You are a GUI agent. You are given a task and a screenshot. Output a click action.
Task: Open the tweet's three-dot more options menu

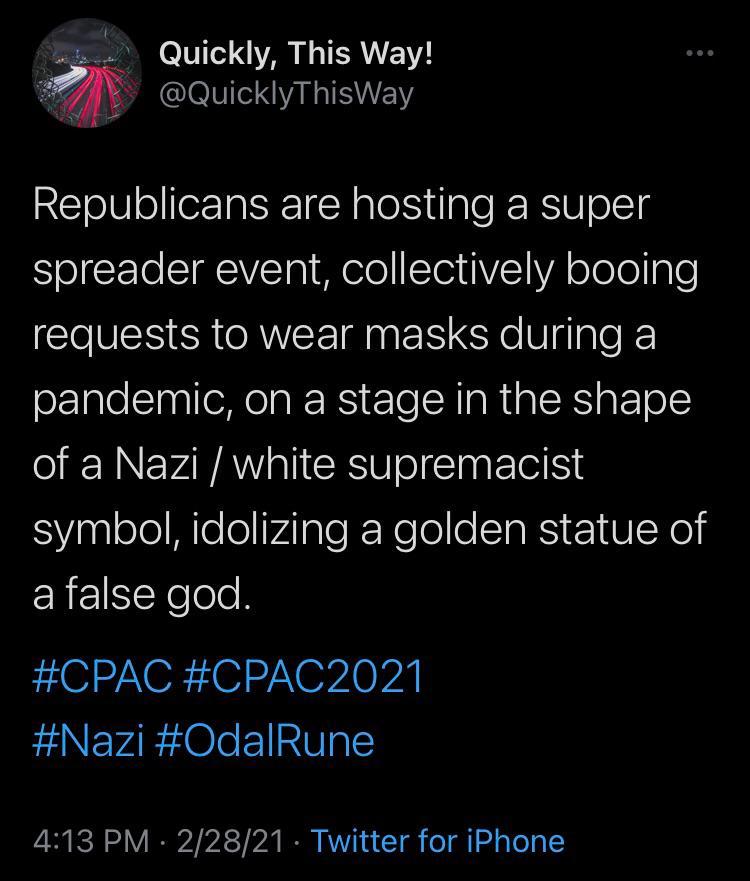[x=700, y=53]
